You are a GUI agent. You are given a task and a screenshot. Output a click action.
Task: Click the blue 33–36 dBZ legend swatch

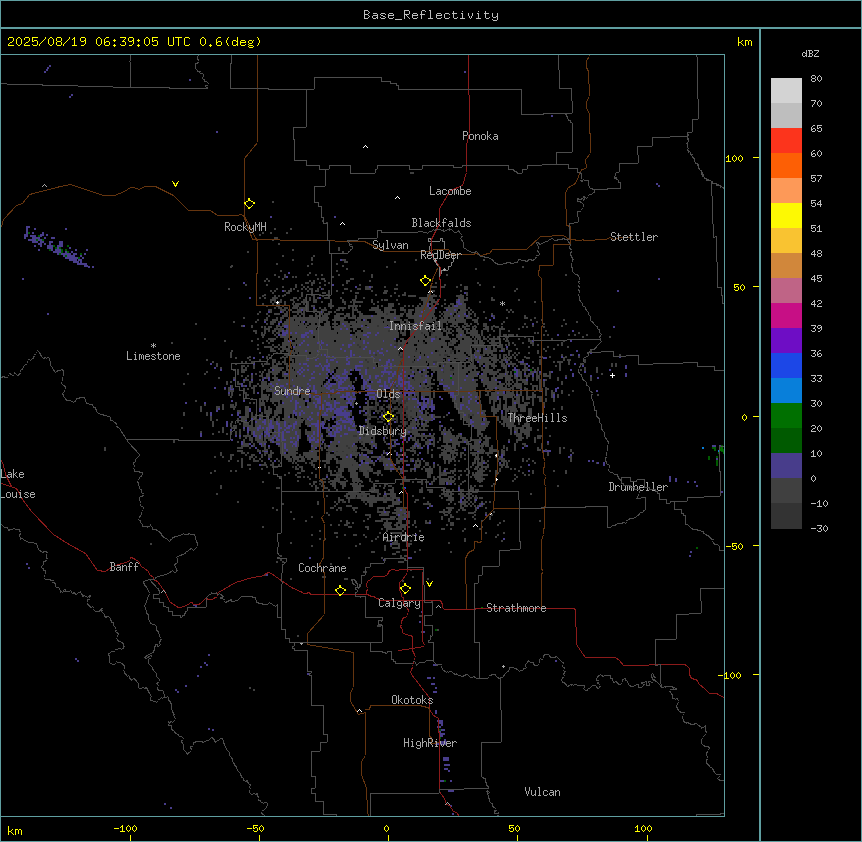pyautogui.click(x=786, y=365)
